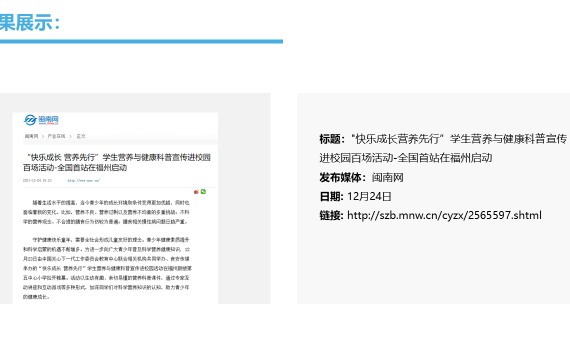The height and width of the screenshot is (360, 570).
Task: Click the first paragraph of the article body
Action: 106,212
